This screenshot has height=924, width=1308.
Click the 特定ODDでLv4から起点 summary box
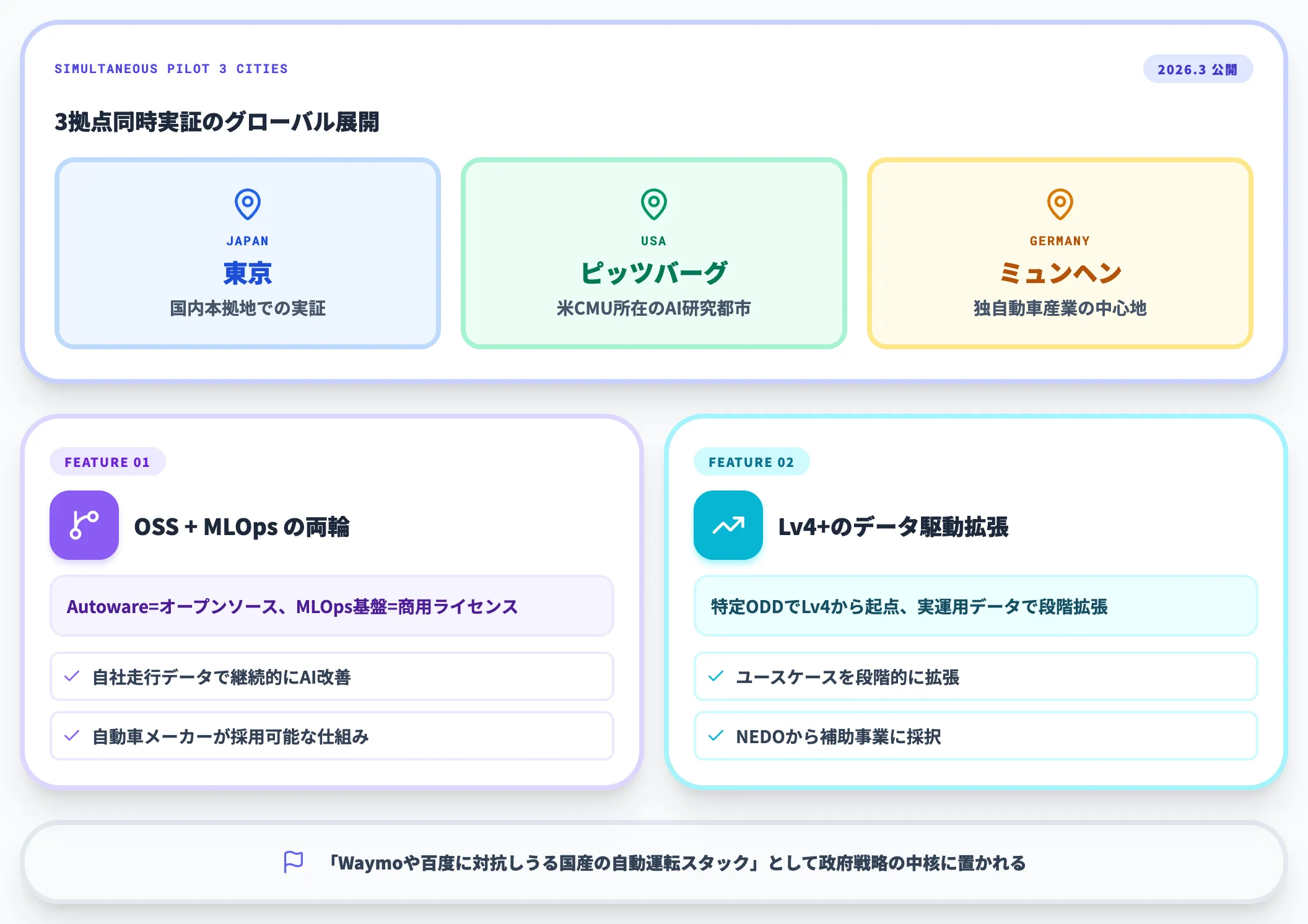(x=976, y=606)
